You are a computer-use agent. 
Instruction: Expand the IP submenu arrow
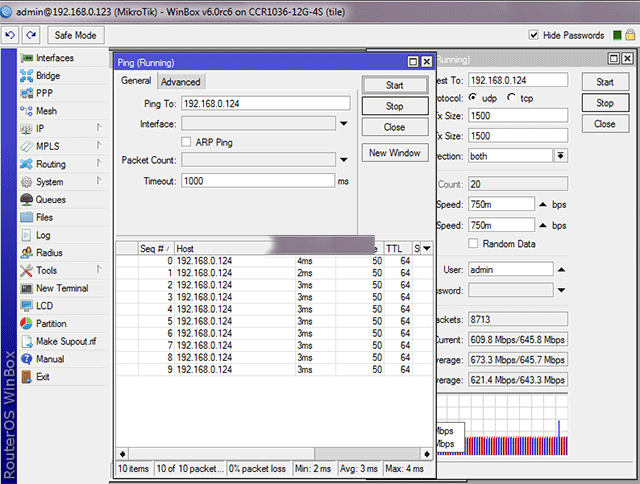coord(99,128)
